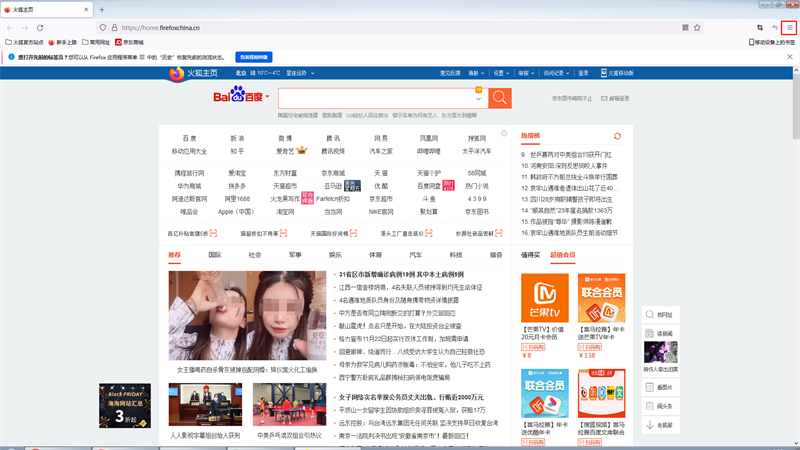800x450 pixels.
Task: Open 新手上路 bookmark
Action: [62, 42]
